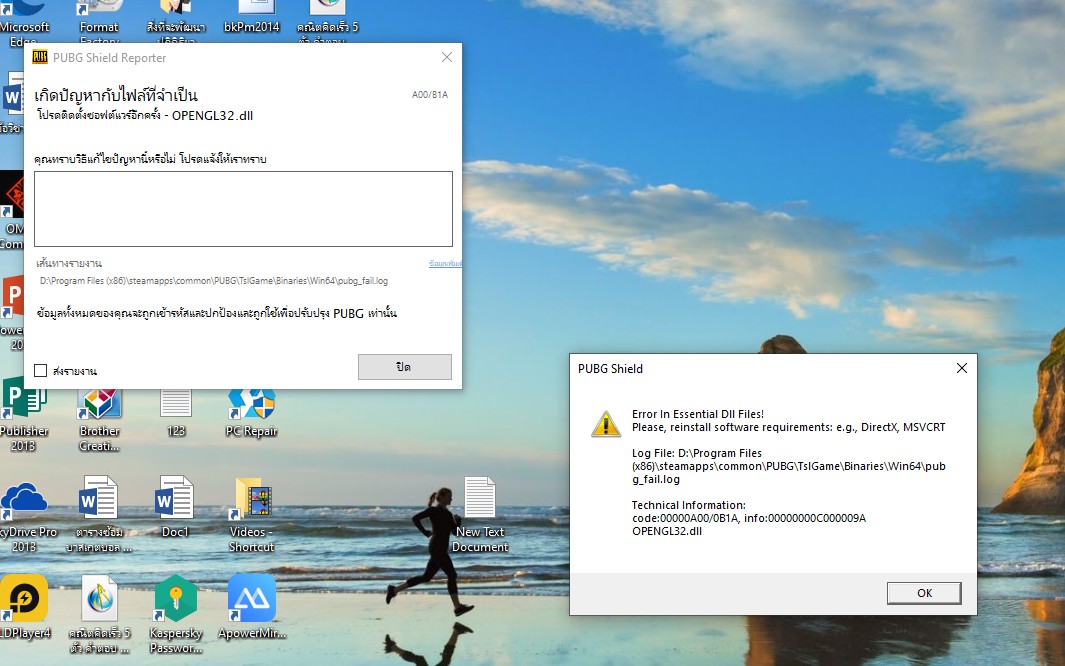Open the New Text Document icon
1065x666 pixels.
(480, 515)
